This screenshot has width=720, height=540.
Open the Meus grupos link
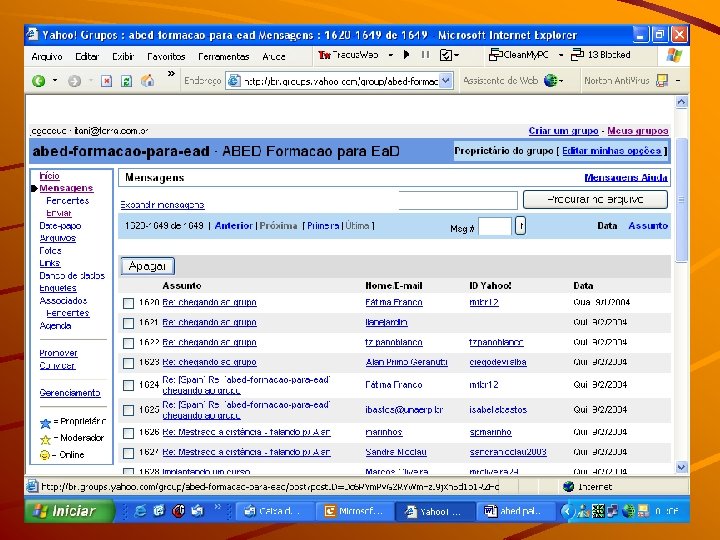click(638, 131)
